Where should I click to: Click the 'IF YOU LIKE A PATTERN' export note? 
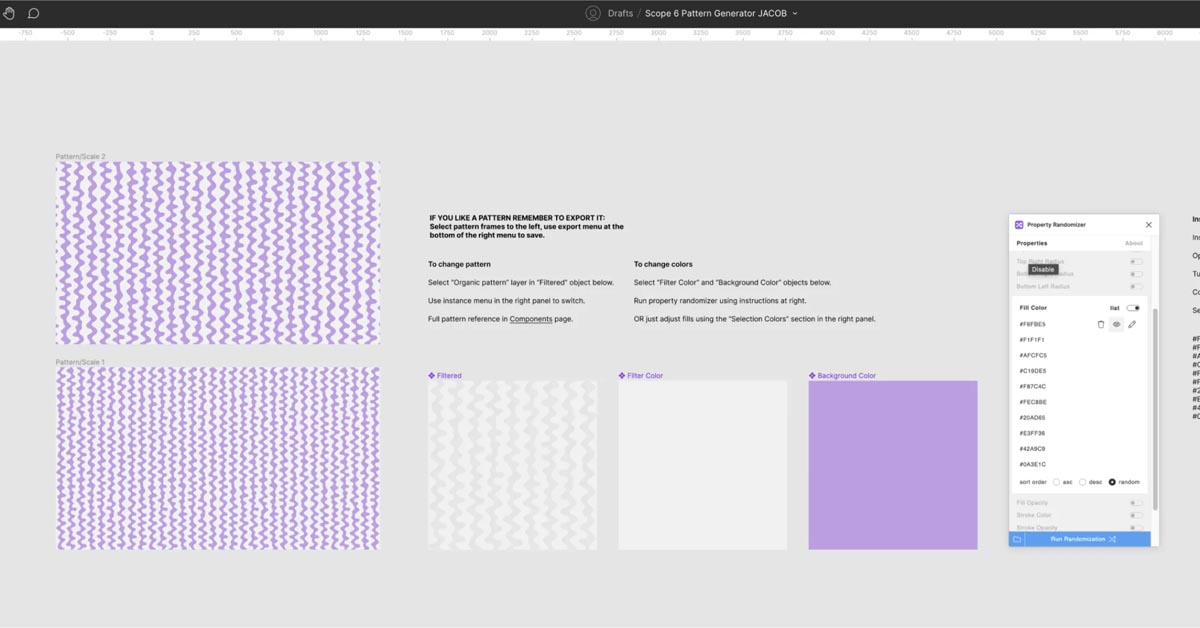click(527, 226)
